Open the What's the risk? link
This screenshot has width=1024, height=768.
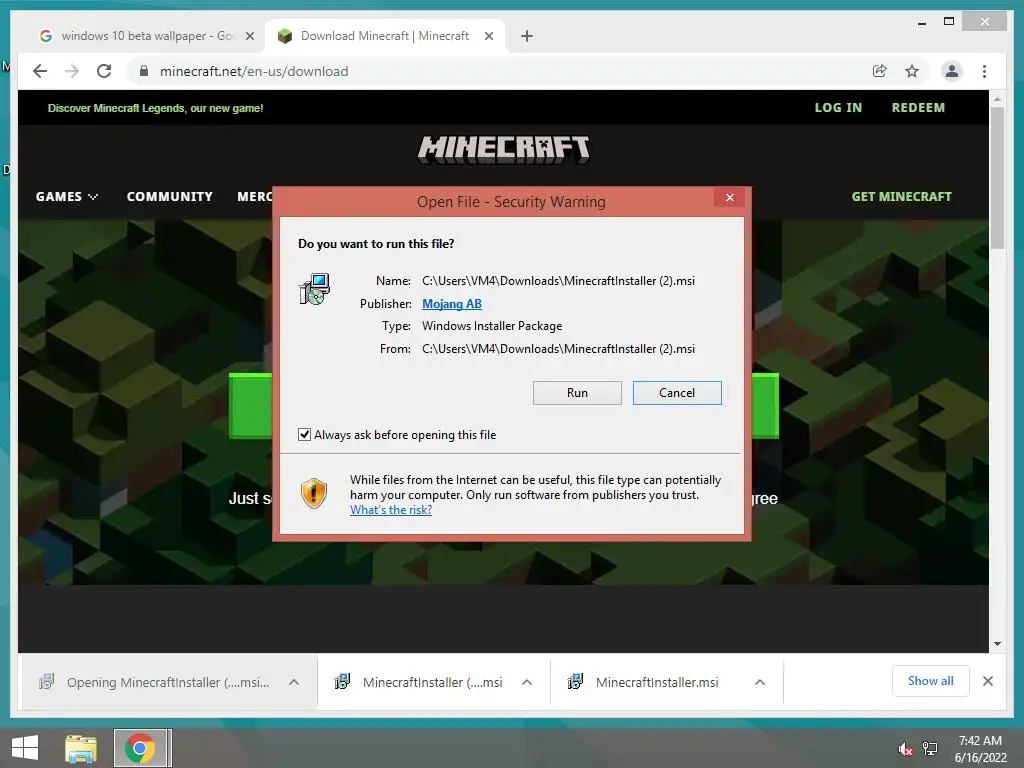click(x=391, y=510)
